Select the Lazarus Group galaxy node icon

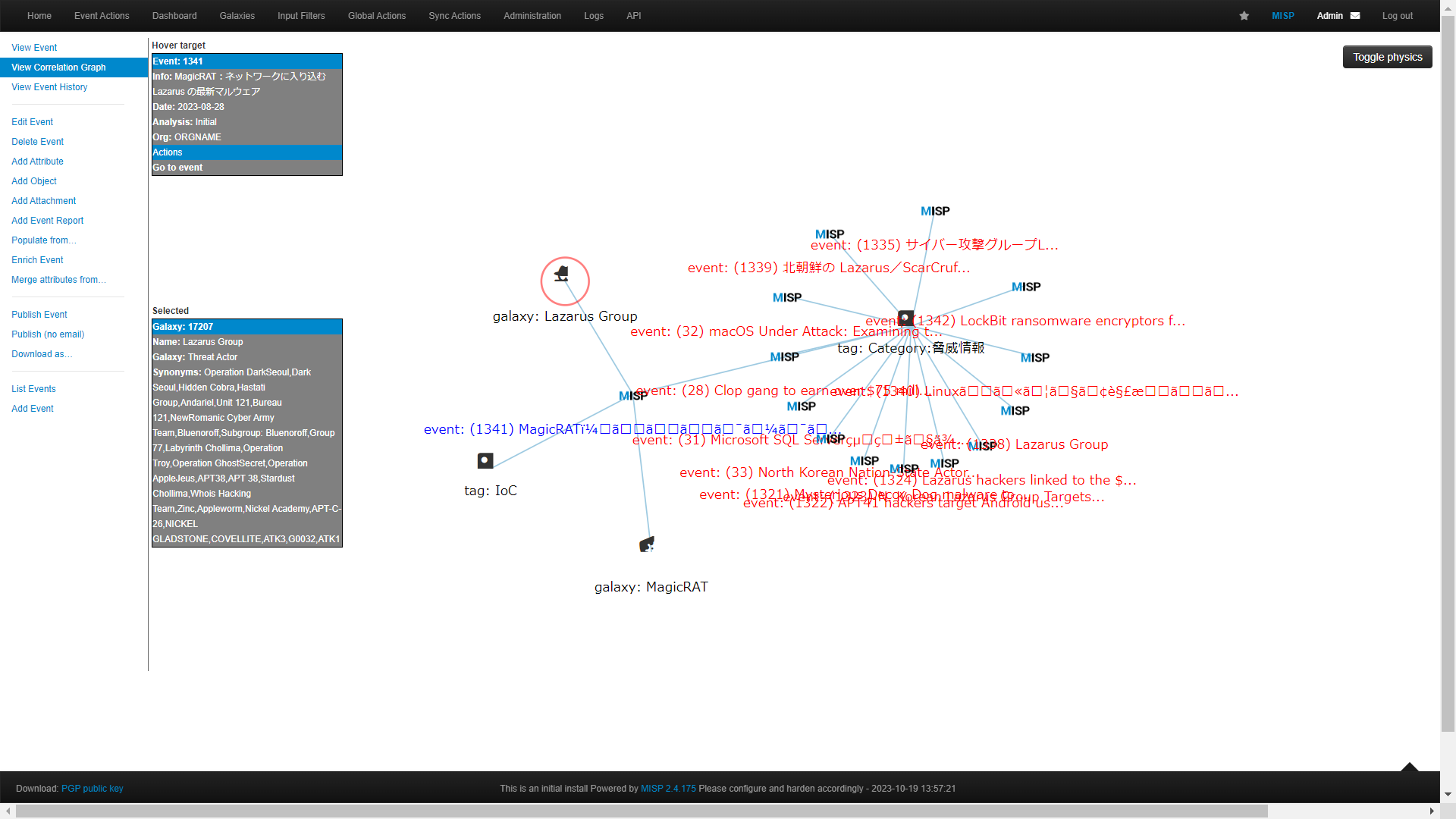click(x=562, y=275)
